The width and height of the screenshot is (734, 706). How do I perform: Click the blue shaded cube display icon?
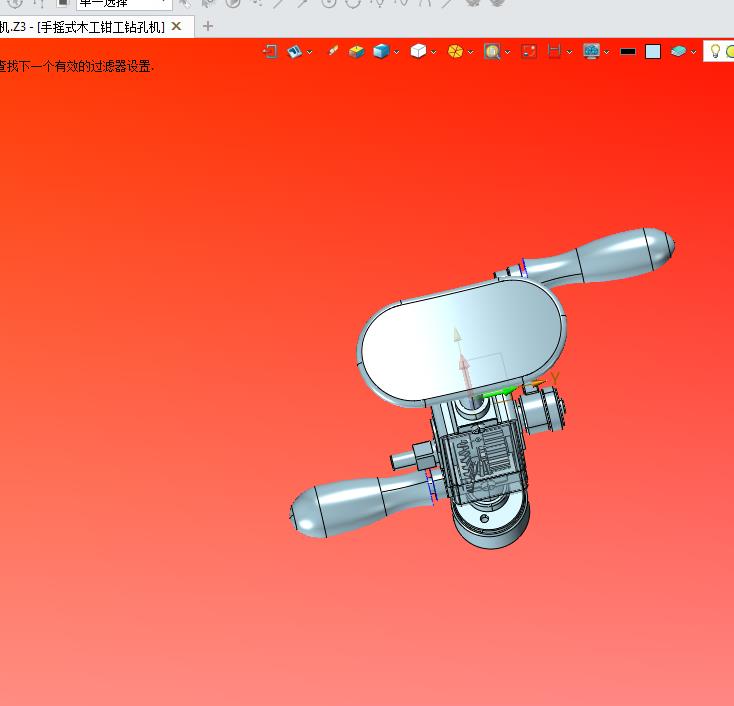(382, 51)
